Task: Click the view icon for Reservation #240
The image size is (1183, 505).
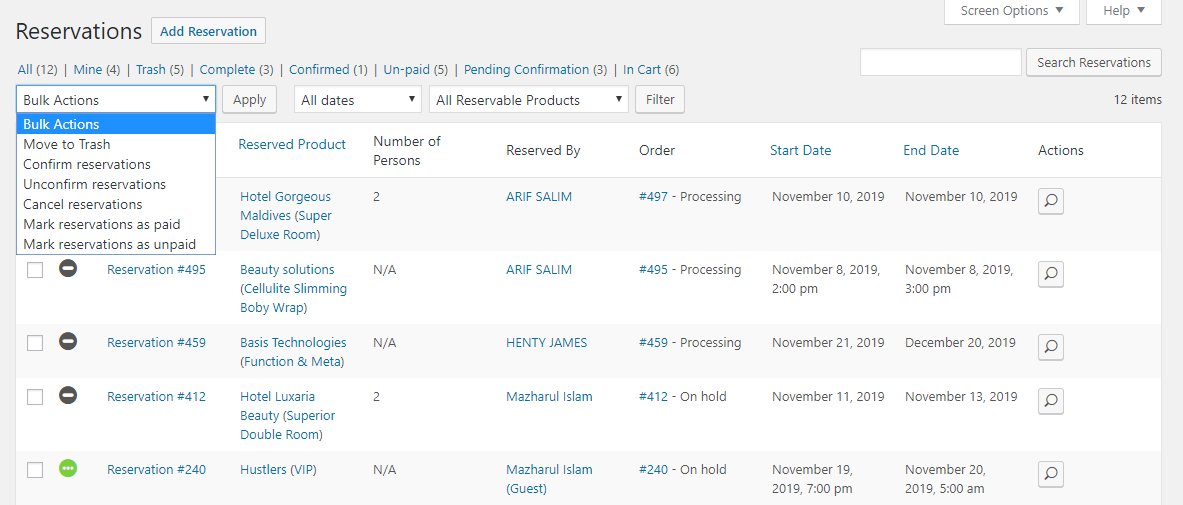Action: coord(1050,474)
